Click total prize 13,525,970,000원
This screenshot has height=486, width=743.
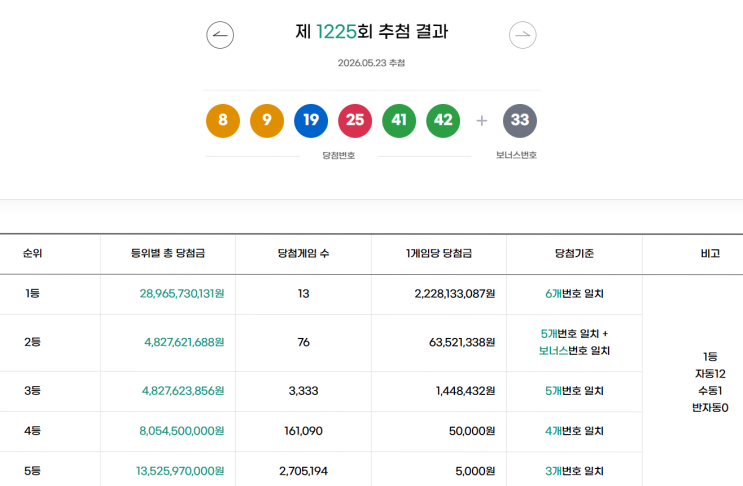coord(180,471)
